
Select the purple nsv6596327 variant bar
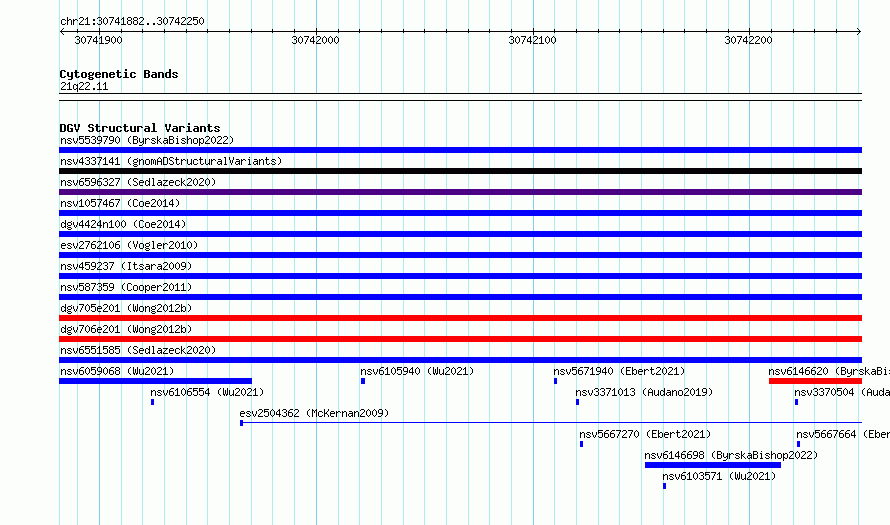pos(460,192)
